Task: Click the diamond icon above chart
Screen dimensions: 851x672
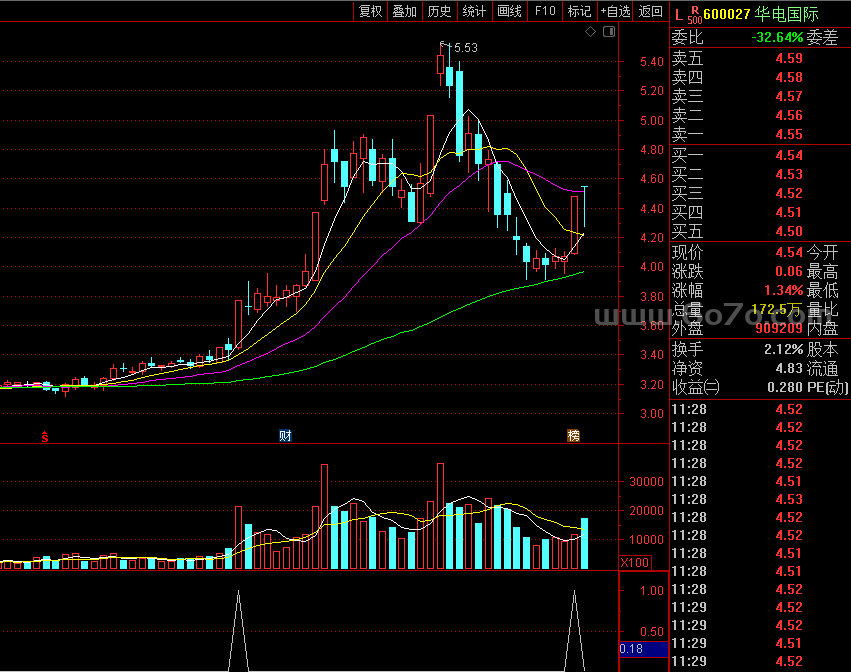Action: [x=590, y=32]
